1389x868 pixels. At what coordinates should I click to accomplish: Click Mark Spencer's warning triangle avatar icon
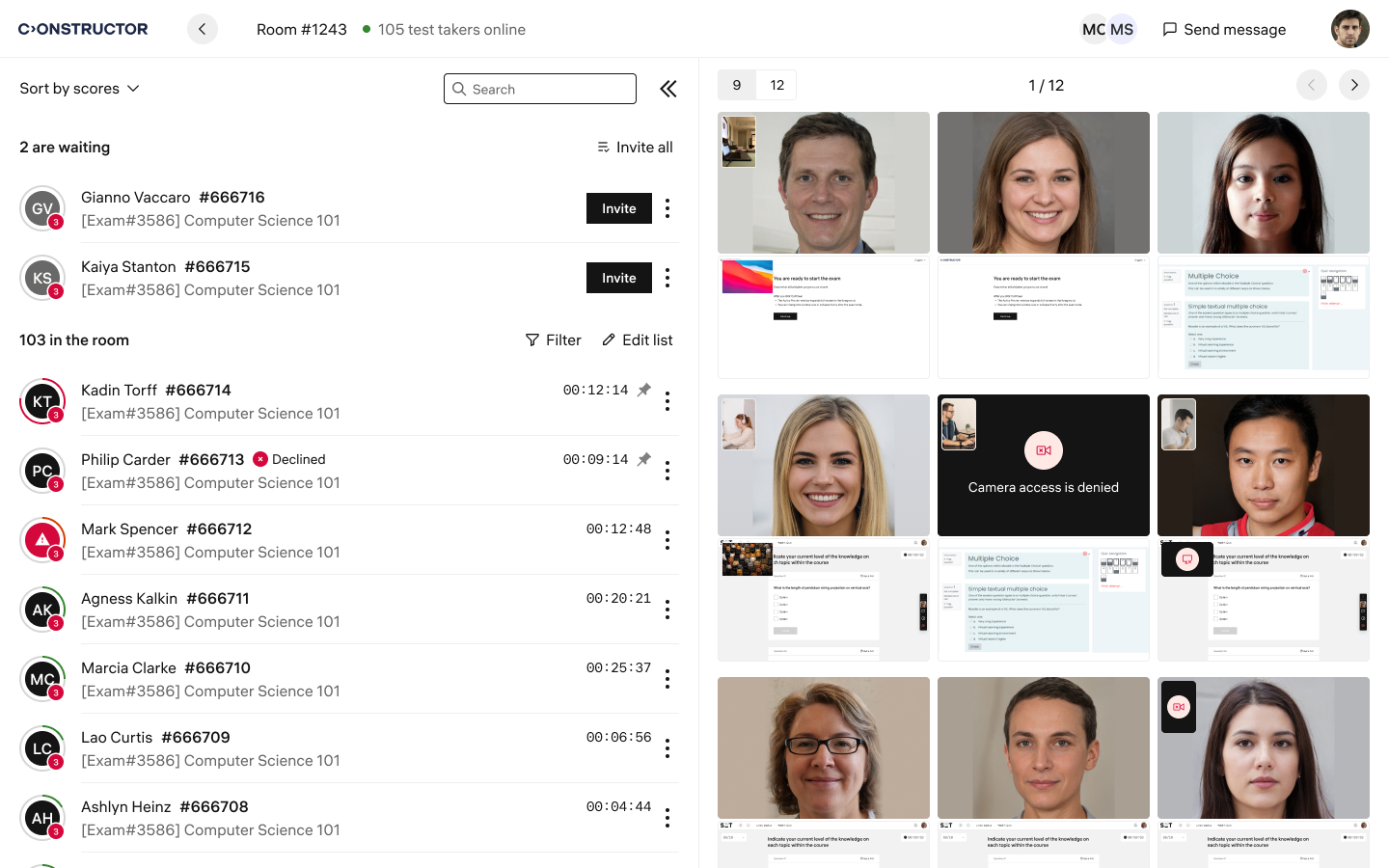point(42,539)
